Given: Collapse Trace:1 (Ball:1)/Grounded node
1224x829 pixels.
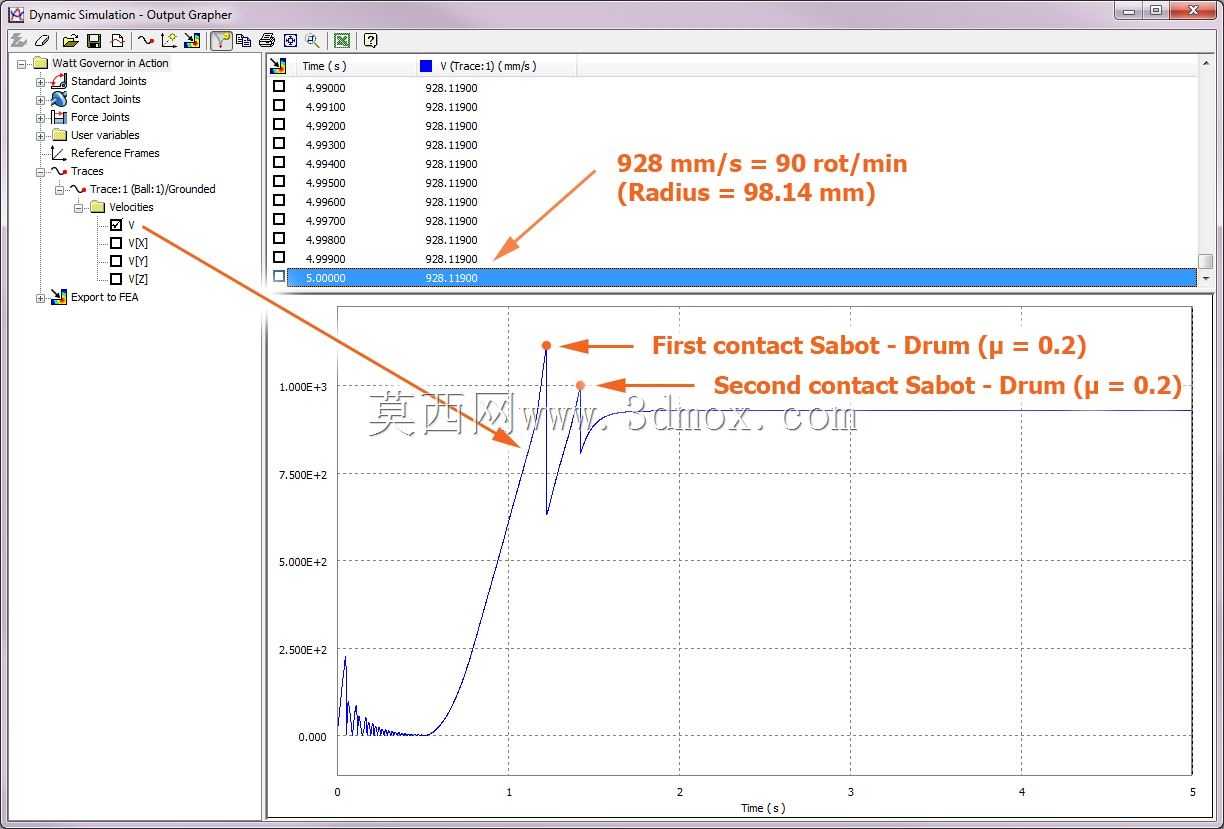Looking at the screenshot, I should coord(59,189).
